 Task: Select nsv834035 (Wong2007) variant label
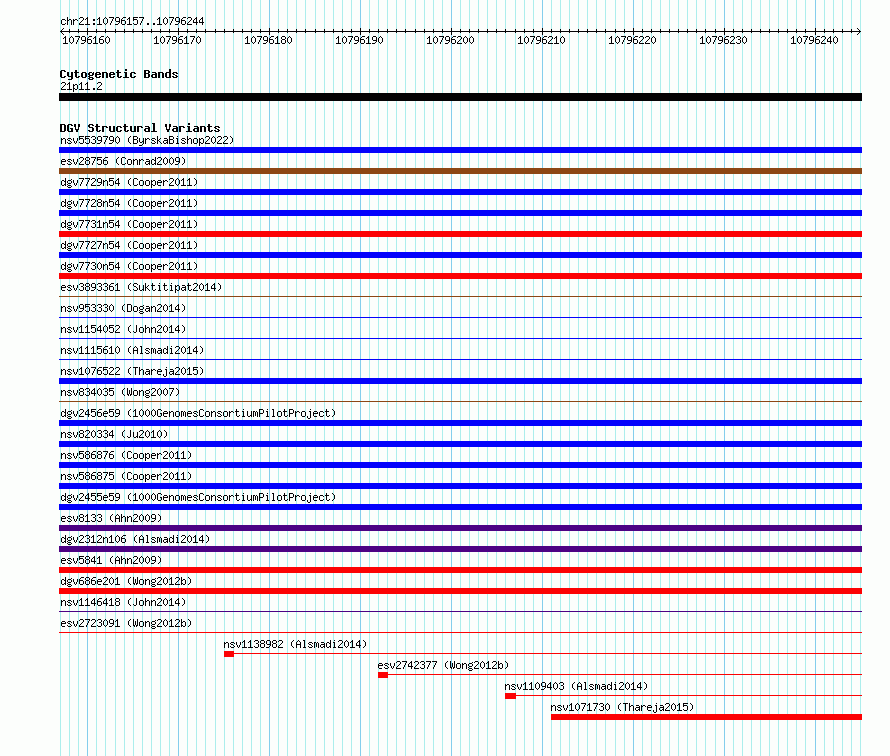(120, 392)
